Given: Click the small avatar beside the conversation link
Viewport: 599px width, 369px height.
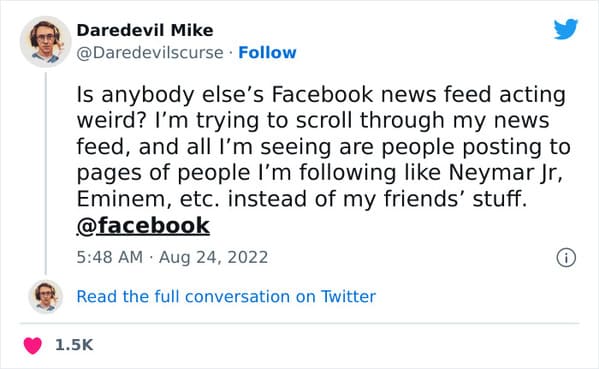Looking at the screenshot, I should [45, 296].
